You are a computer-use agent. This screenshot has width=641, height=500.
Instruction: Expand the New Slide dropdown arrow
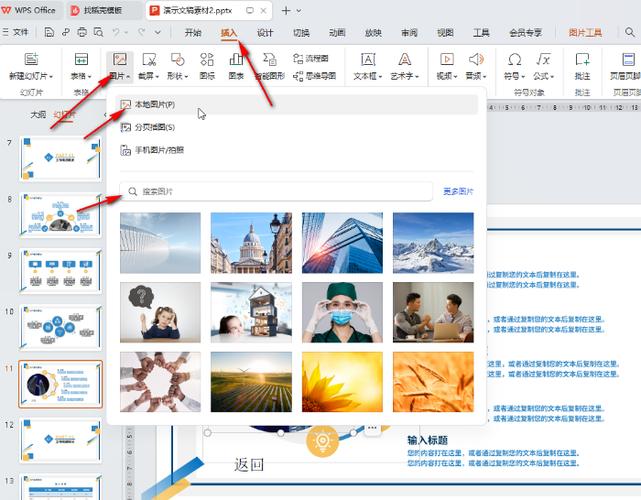point(51,76)
